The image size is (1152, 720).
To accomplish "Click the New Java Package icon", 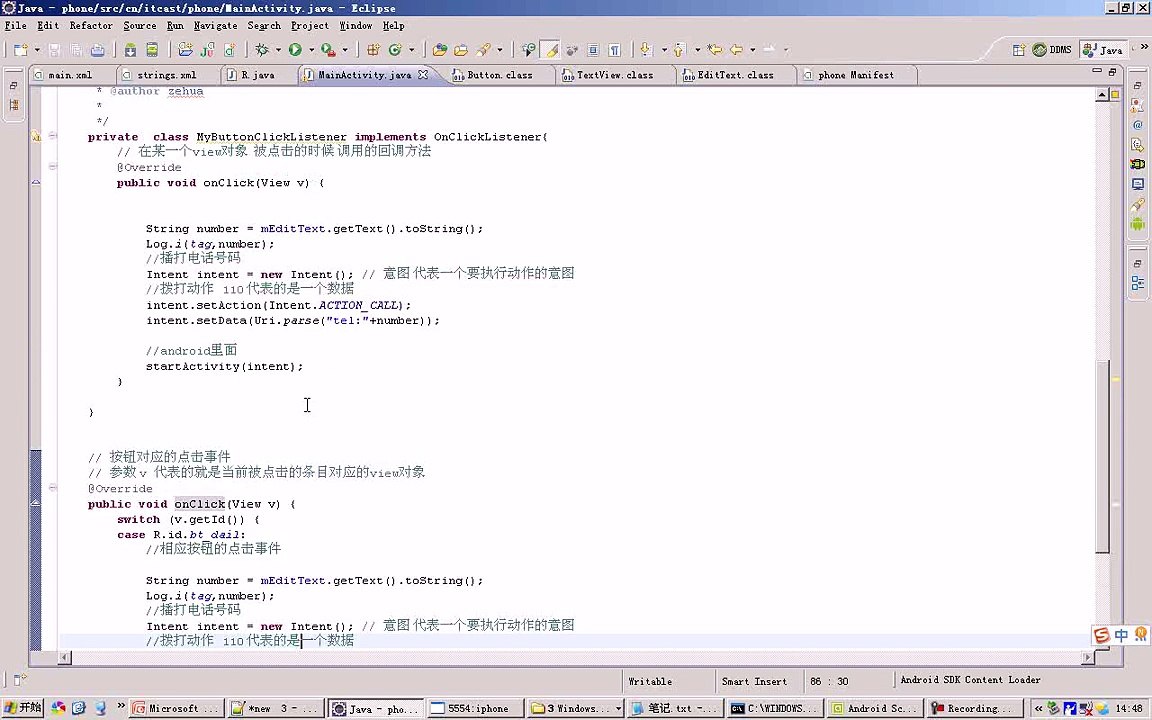I will pyautogui.click(x=373, y=50).
